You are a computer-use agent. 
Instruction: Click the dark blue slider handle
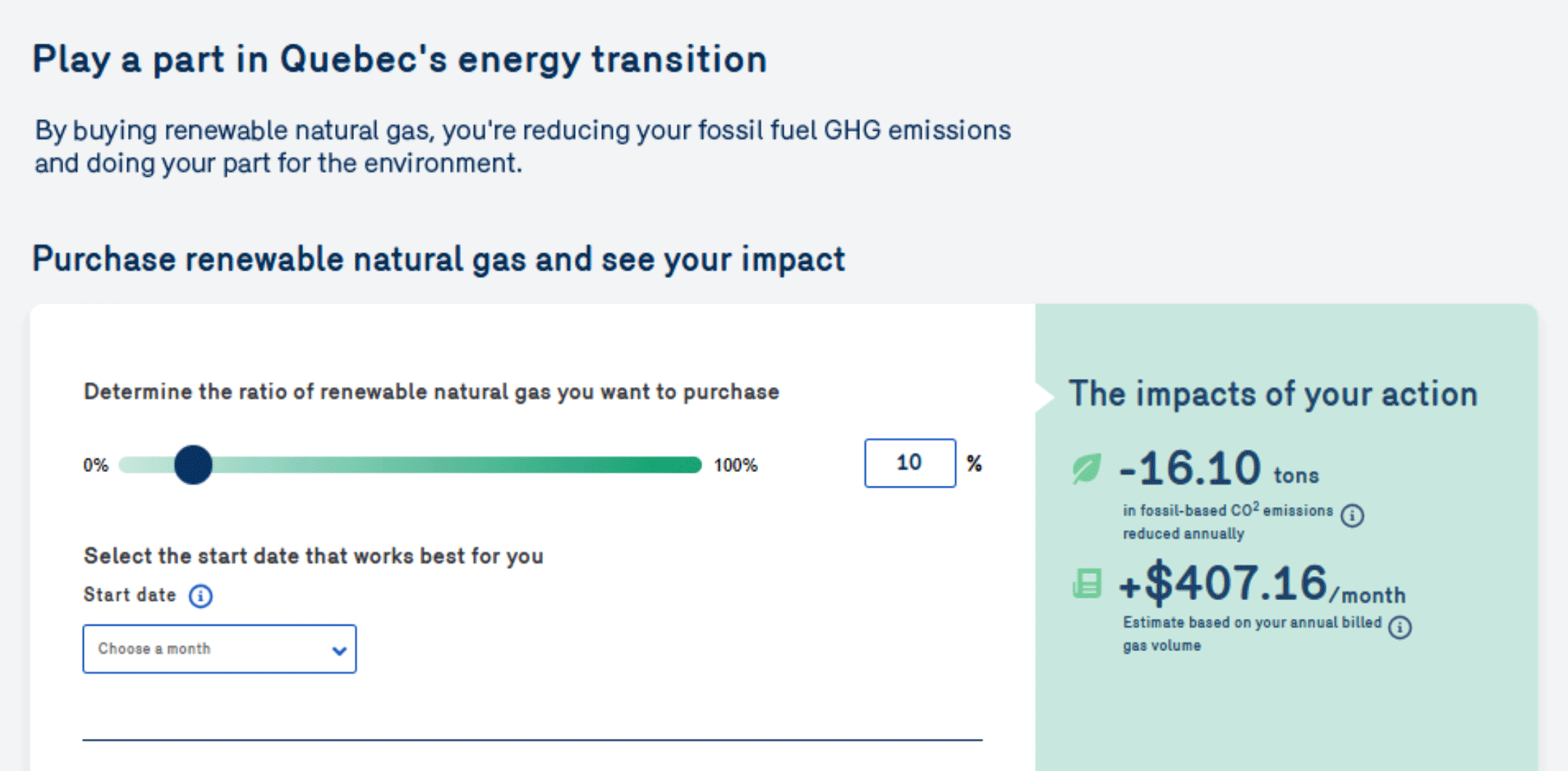click(193, 465)
